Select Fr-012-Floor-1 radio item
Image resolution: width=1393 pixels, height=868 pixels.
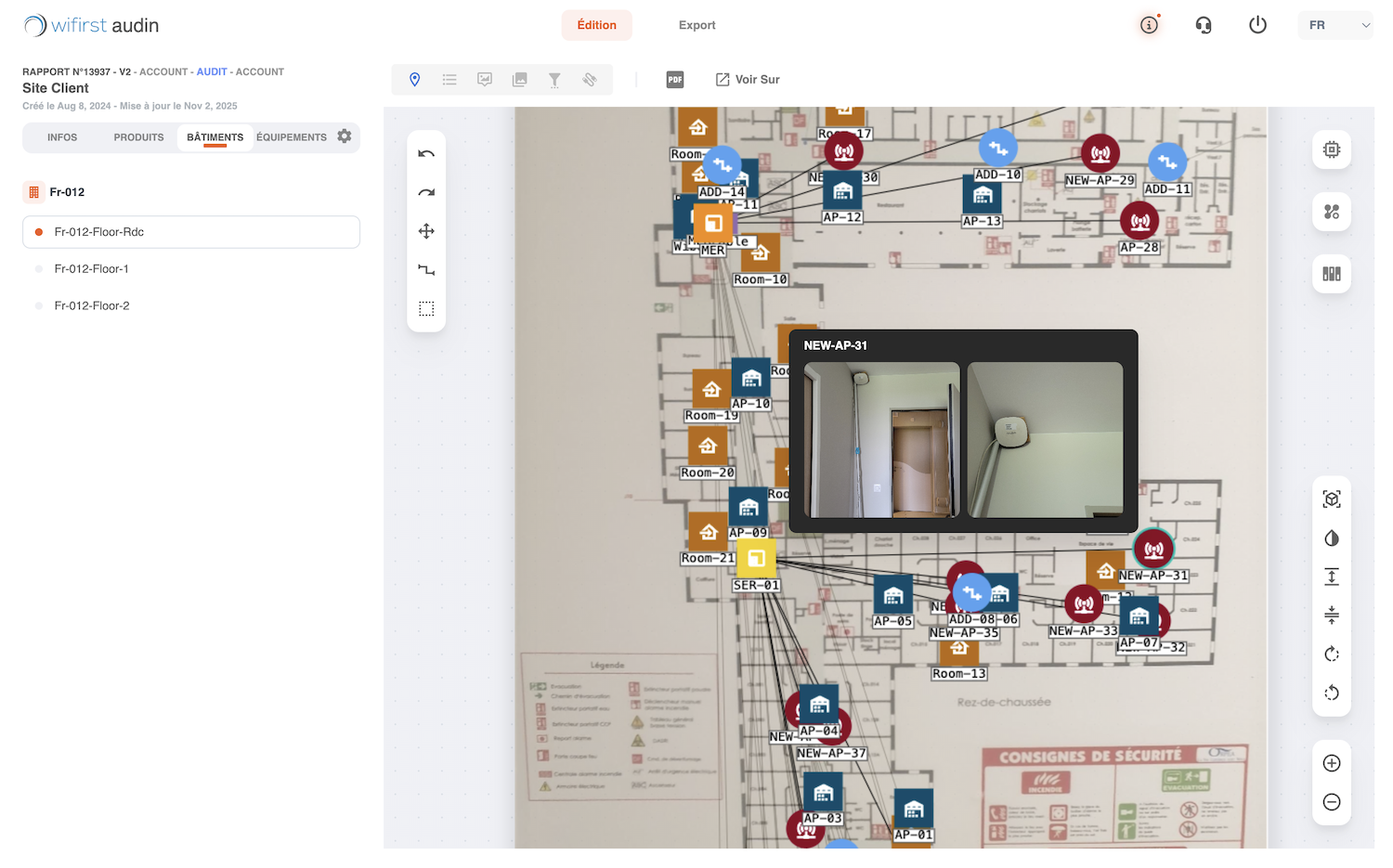(x=191, y=268)
